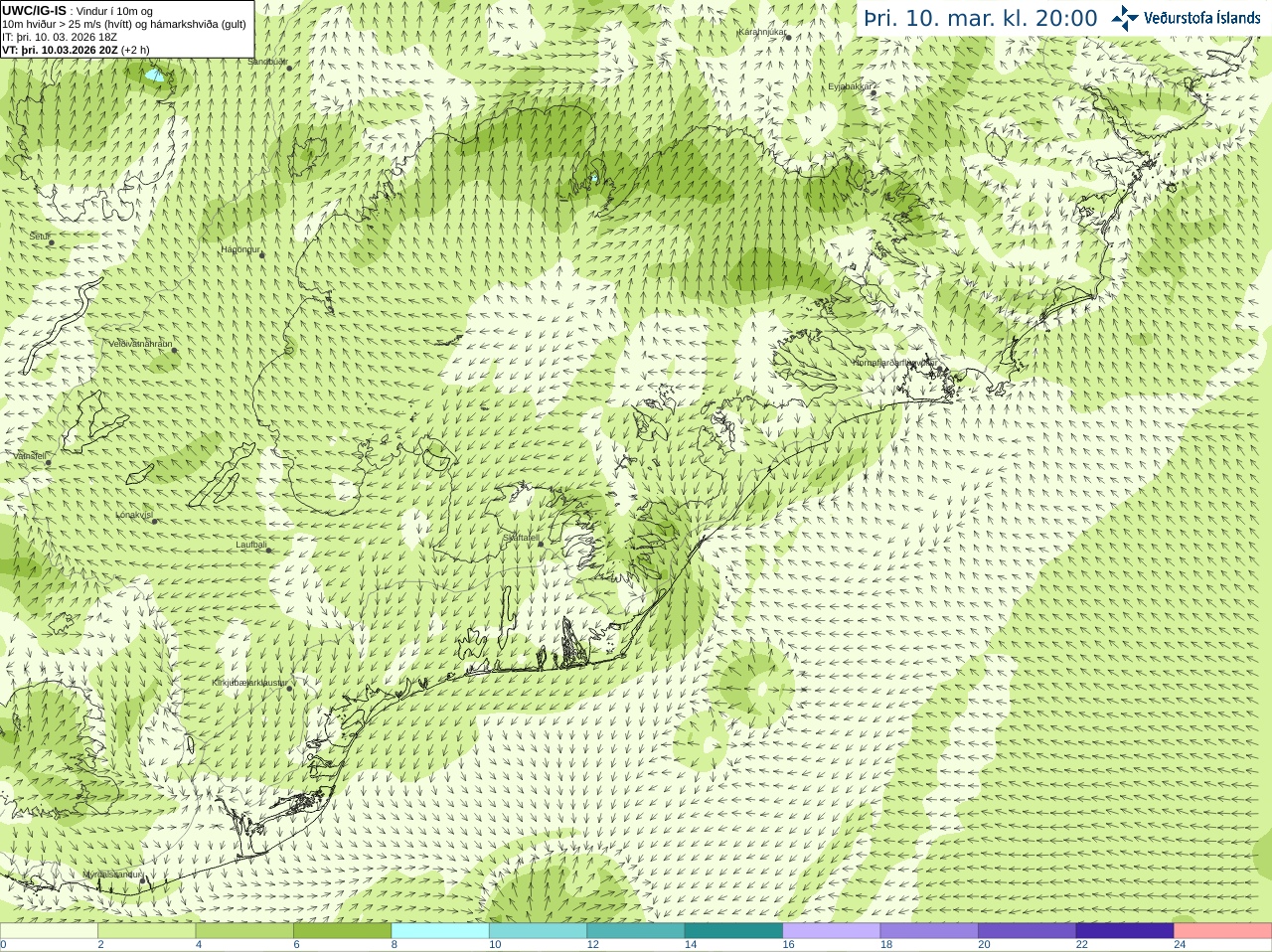Pick the 4–6 m/s green legend swatch
The height and width of the screenshot is (952, 1272).
(x=244, y=931)
